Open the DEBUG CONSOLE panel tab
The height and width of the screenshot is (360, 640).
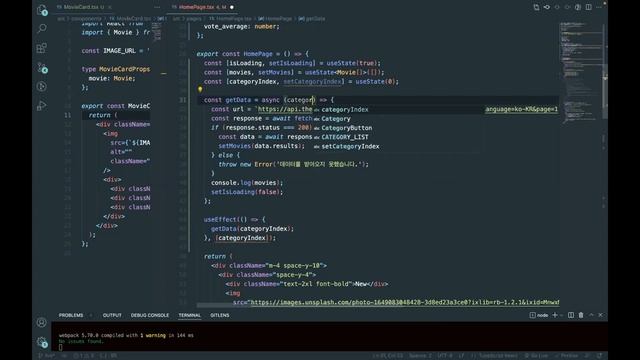point(150,315)
